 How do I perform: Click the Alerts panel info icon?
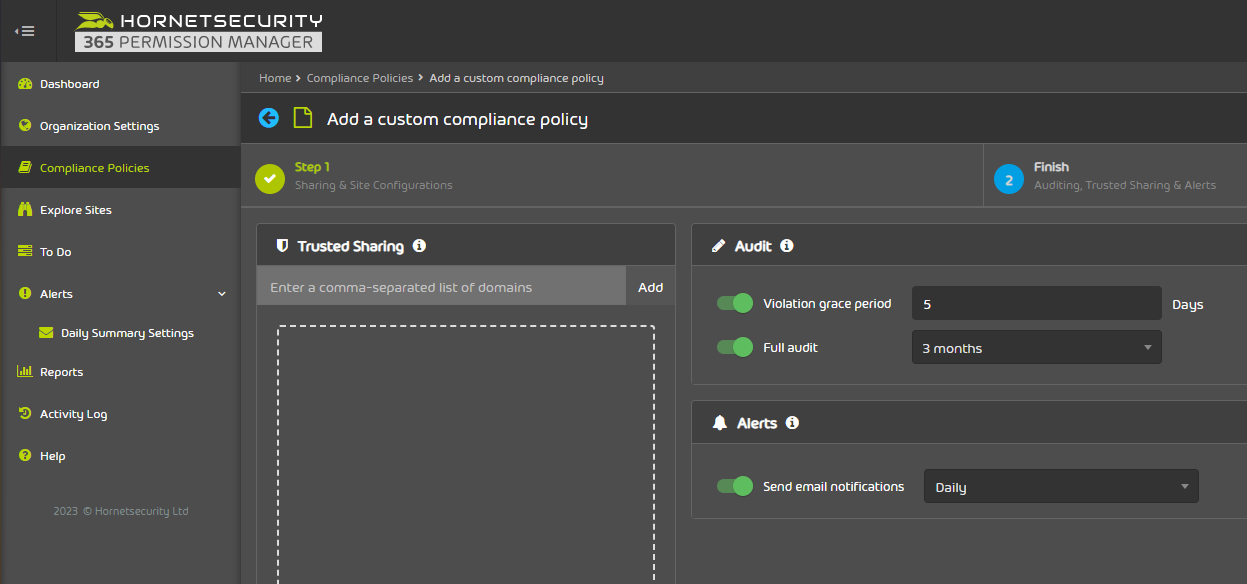(x=792, y=423)
